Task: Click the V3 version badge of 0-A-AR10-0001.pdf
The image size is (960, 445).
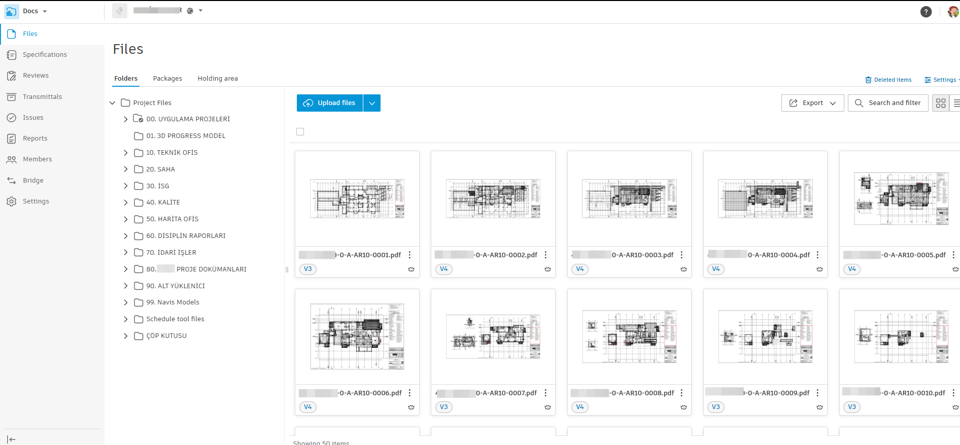Action: tap(308, 269)
